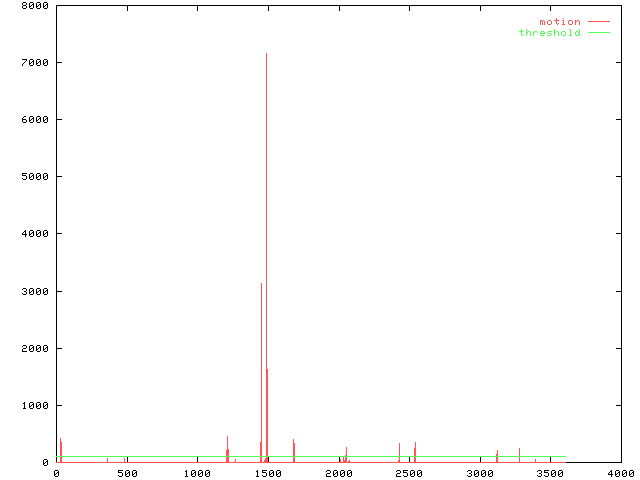Click the green threshold legend line sample

[x=598, y=33]
